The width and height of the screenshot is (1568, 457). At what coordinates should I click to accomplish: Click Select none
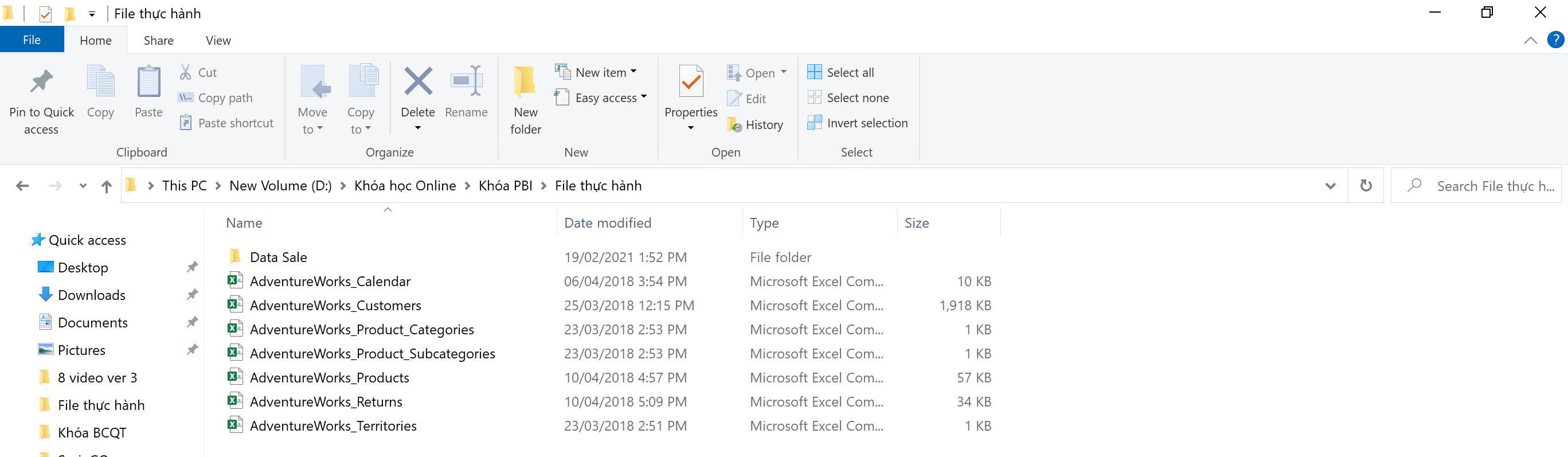click(848, 98)
